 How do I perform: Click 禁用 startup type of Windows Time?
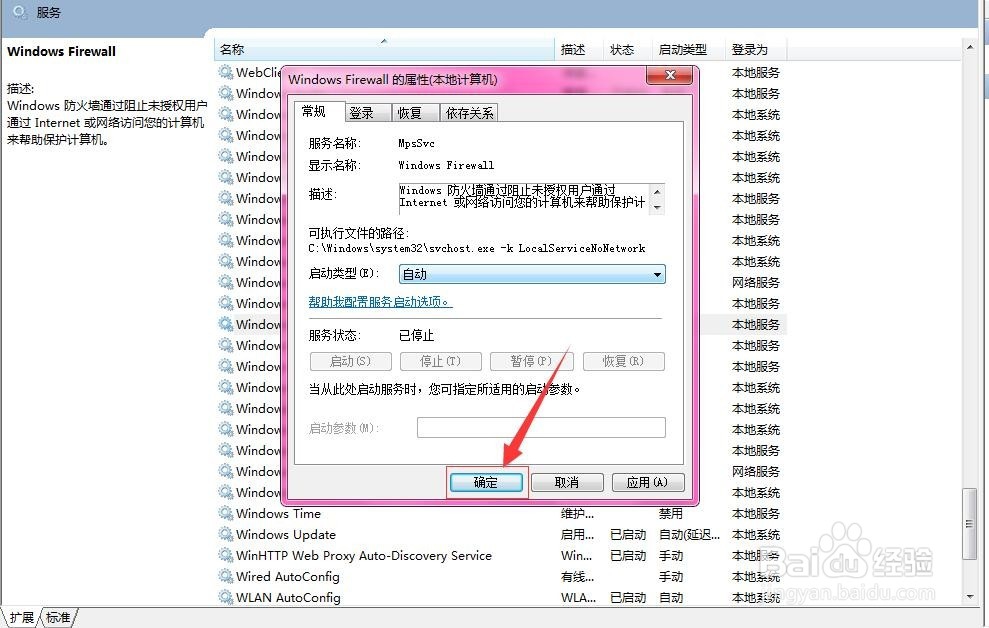(x=670, y=513)
